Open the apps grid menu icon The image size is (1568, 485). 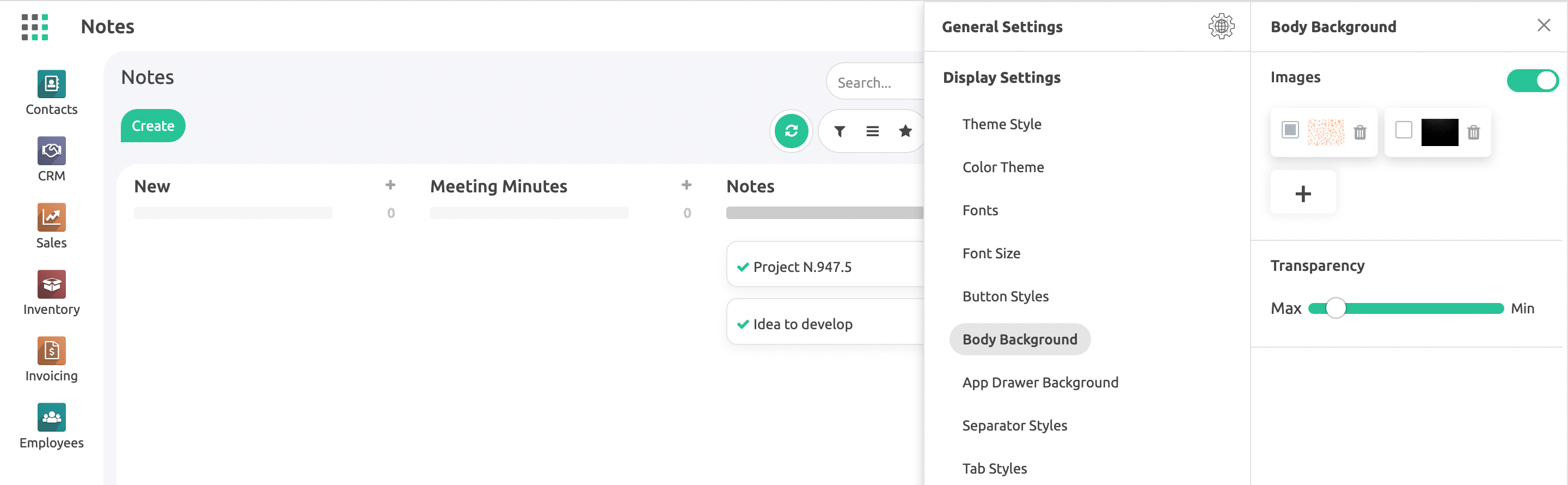coord(35,27)
